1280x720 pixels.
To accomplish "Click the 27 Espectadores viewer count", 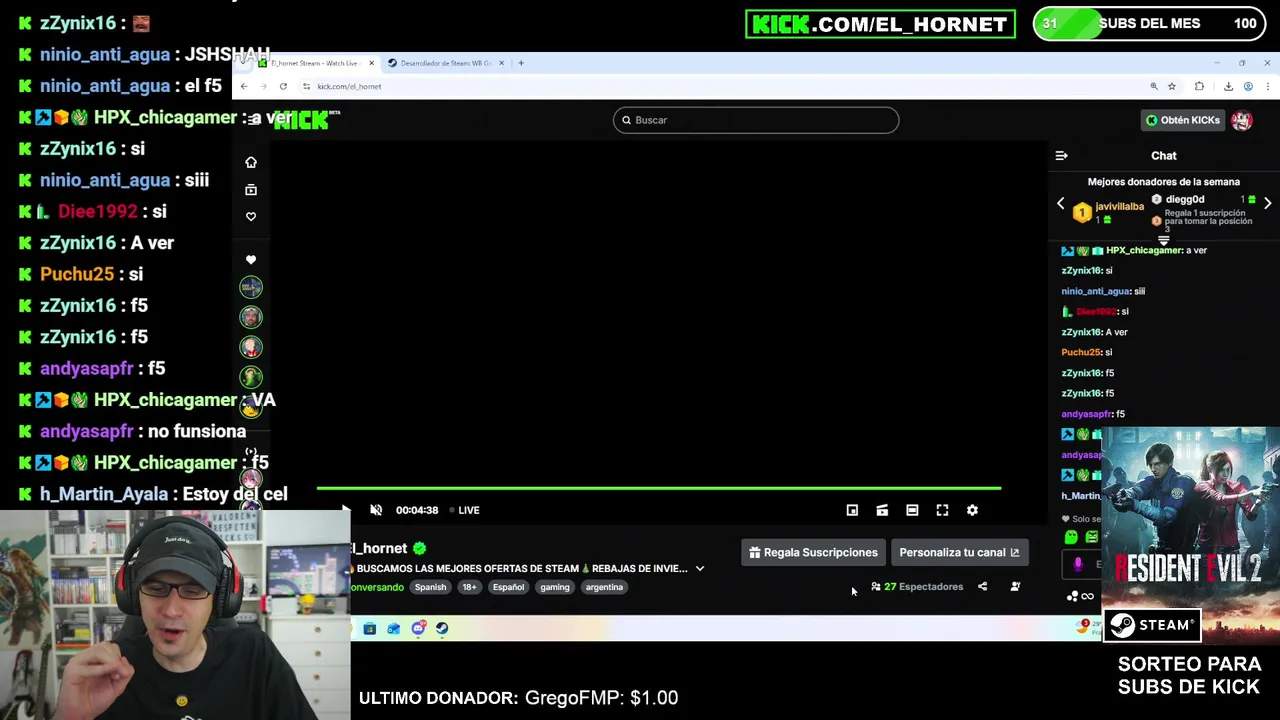I will pyautogui.click(x=917, y=587).
